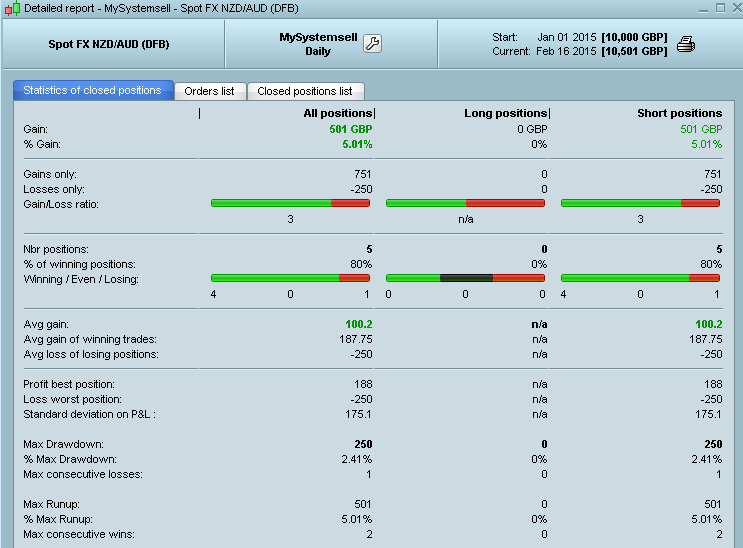Click All positions Gain/Loss ratio bar
The height and width of the screenshot is (548, 743).
point(290,203)
